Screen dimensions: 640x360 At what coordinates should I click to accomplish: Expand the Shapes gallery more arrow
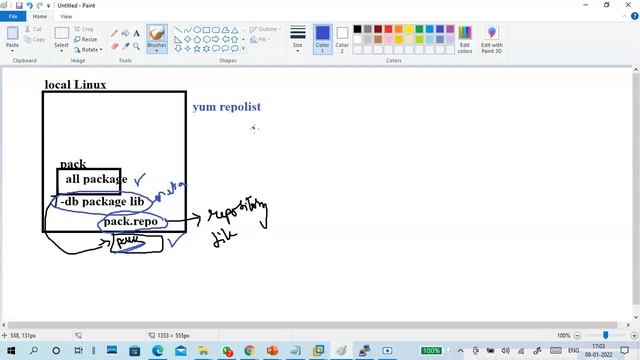click(x=244, y=49)
